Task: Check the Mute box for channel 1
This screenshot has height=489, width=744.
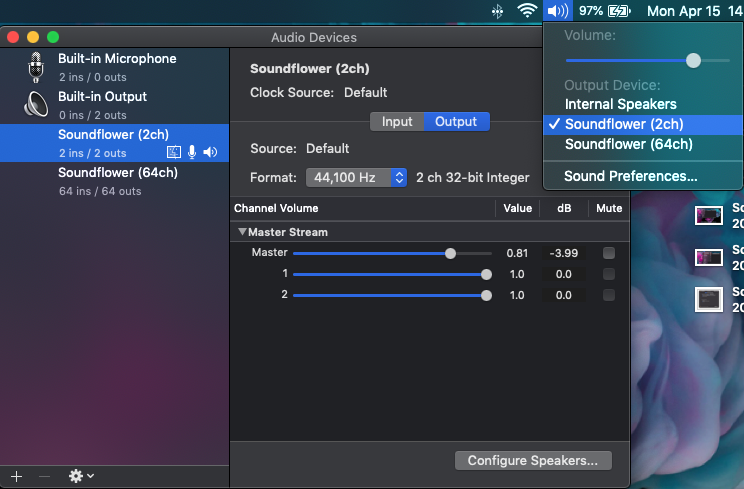Action: point(608,274)
